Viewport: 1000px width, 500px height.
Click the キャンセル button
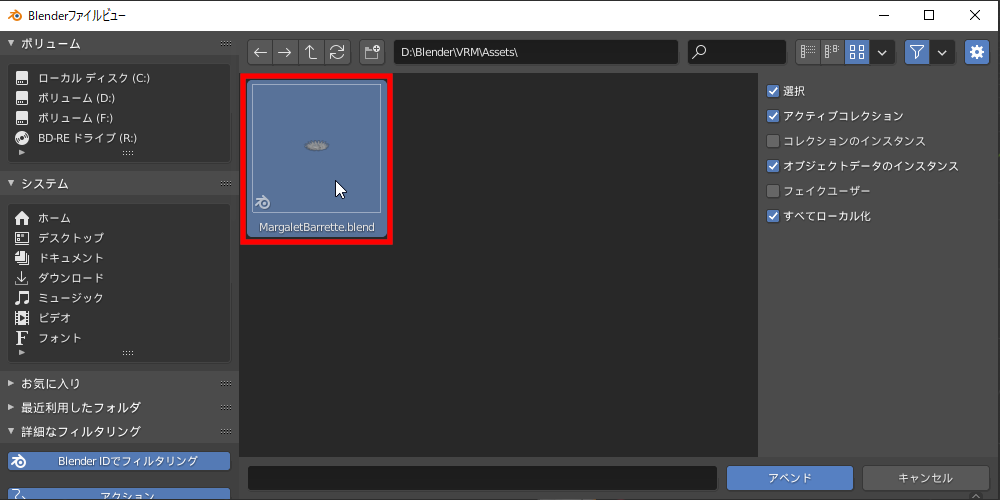925,478
